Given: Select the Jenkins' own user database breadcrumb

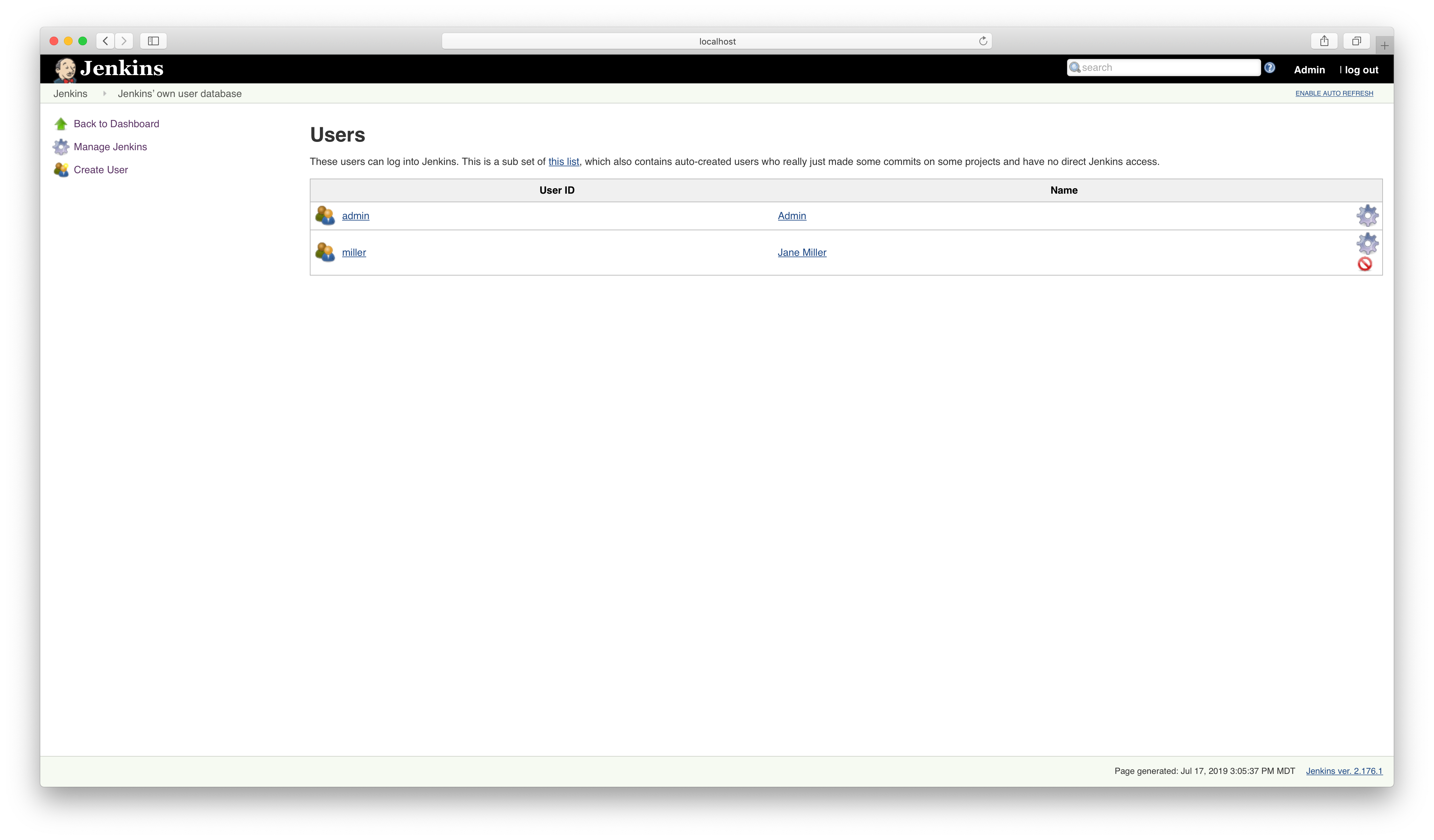Looking at the screenshot, I should pos(179,93).
